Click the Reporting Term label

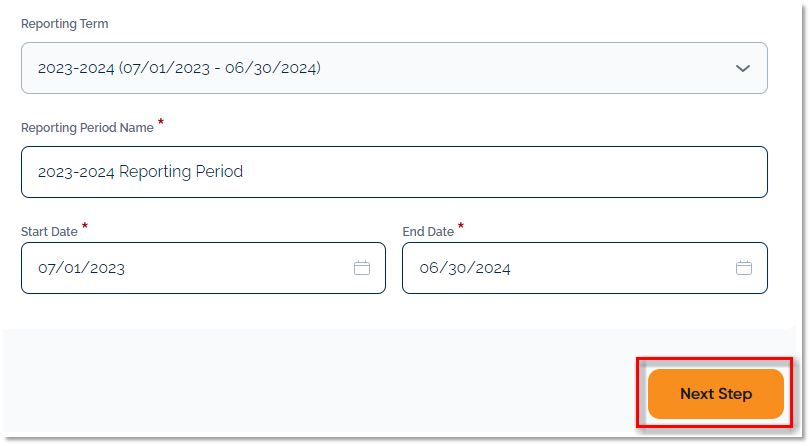click(x=65, y=23)
